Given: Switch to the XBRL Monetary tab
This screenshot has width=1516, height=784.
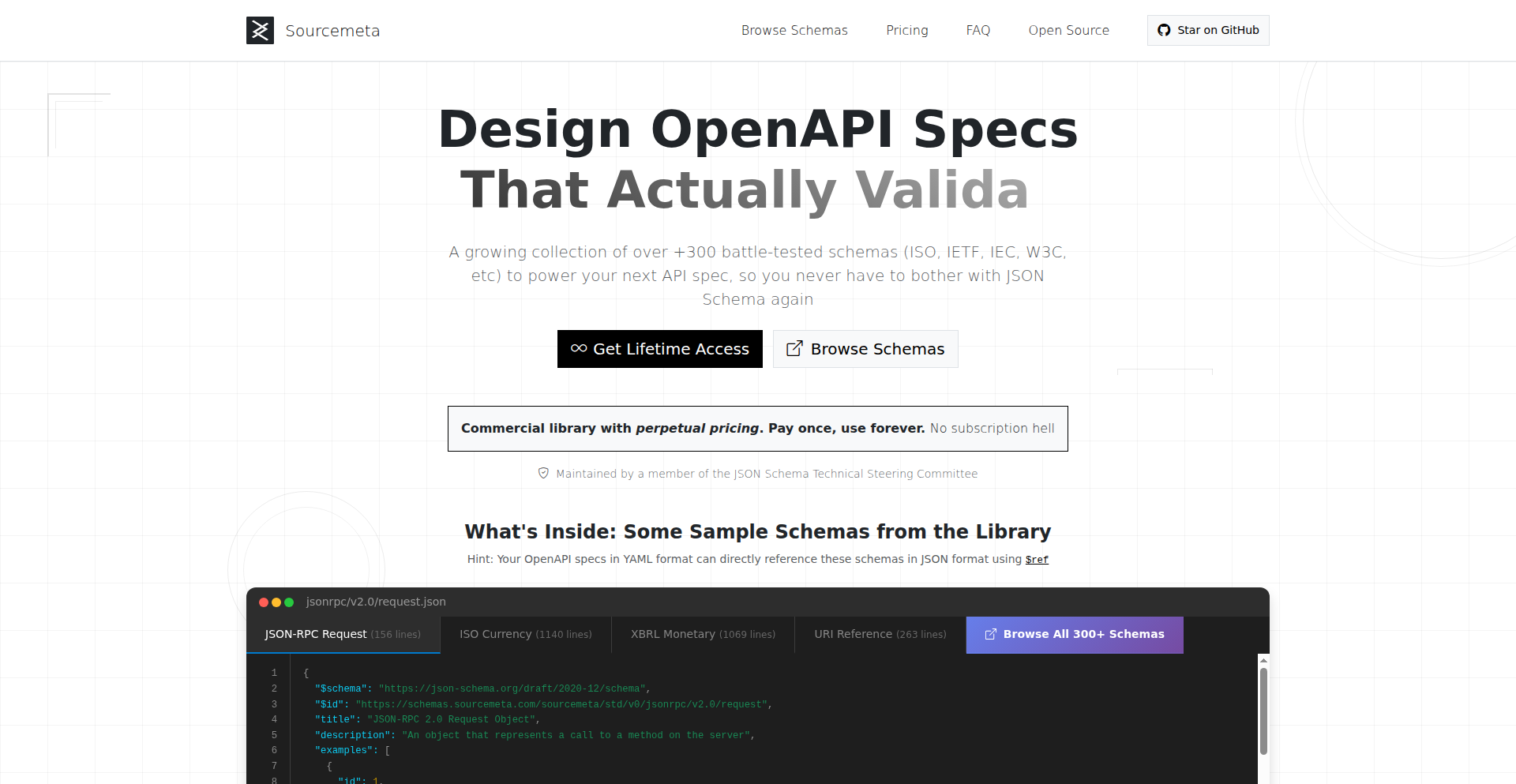Looking at the screenshot, I should click(x=702, y=634).
